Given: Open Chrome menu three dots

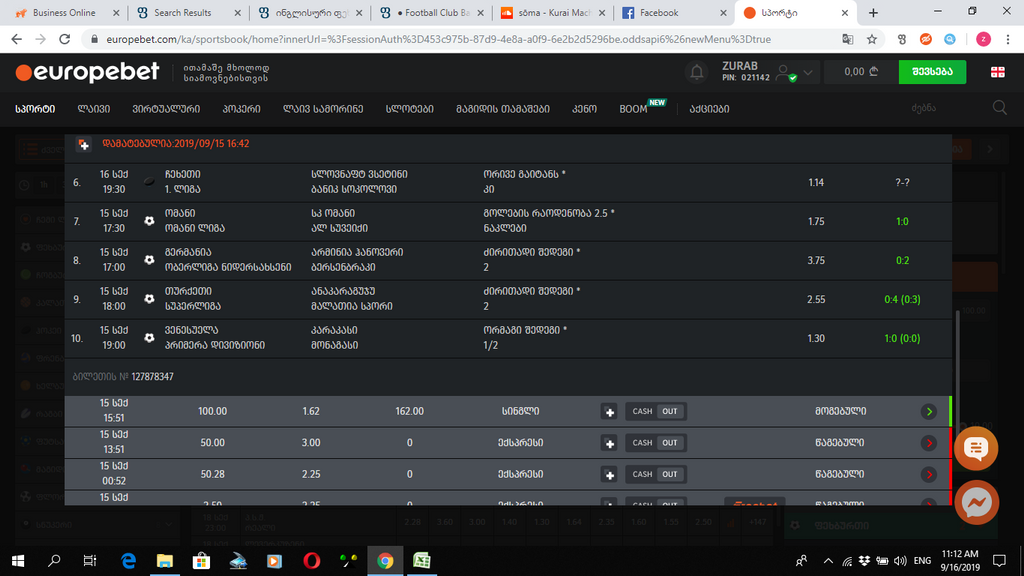Looking at the screenshot, I should click(1008, 39).
